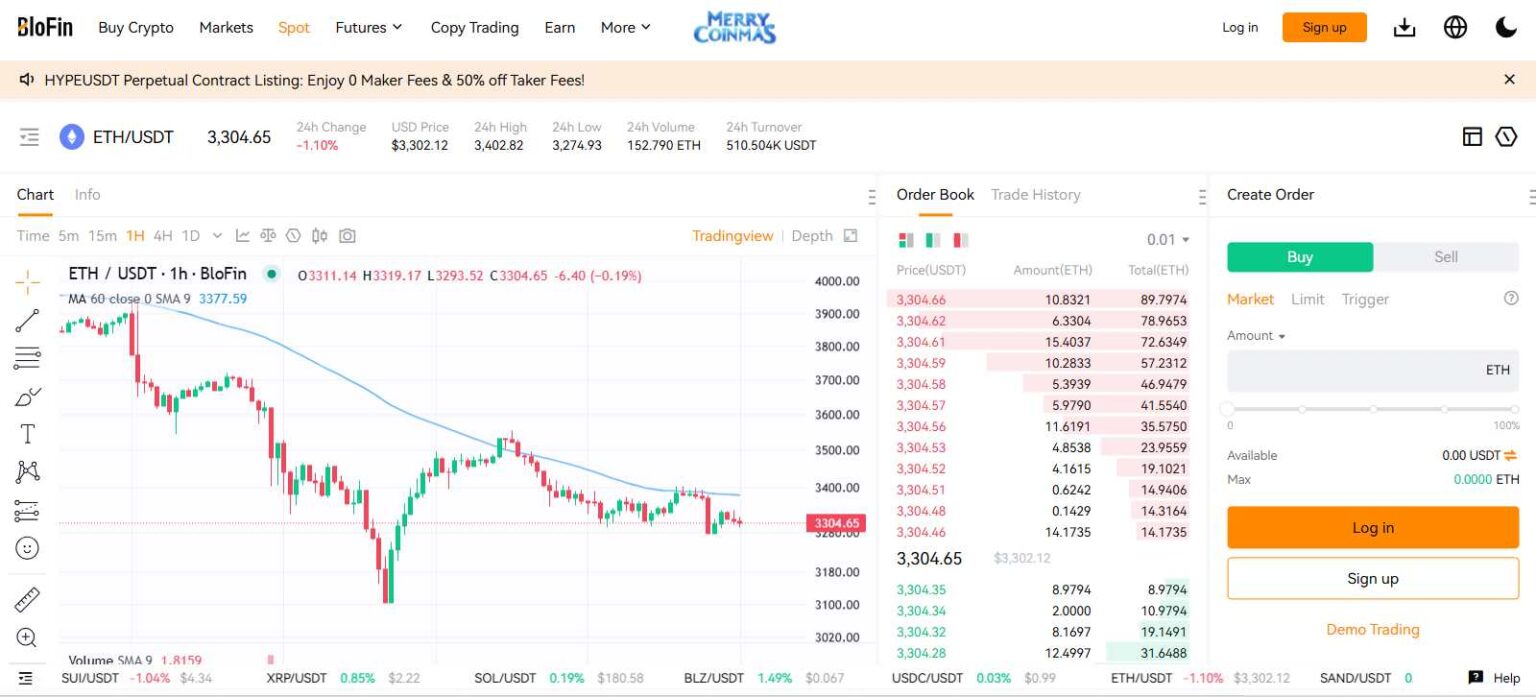1536x697 pixels.
Task: Take a chart screenshot with the camera icon
Action: [347, 235]
